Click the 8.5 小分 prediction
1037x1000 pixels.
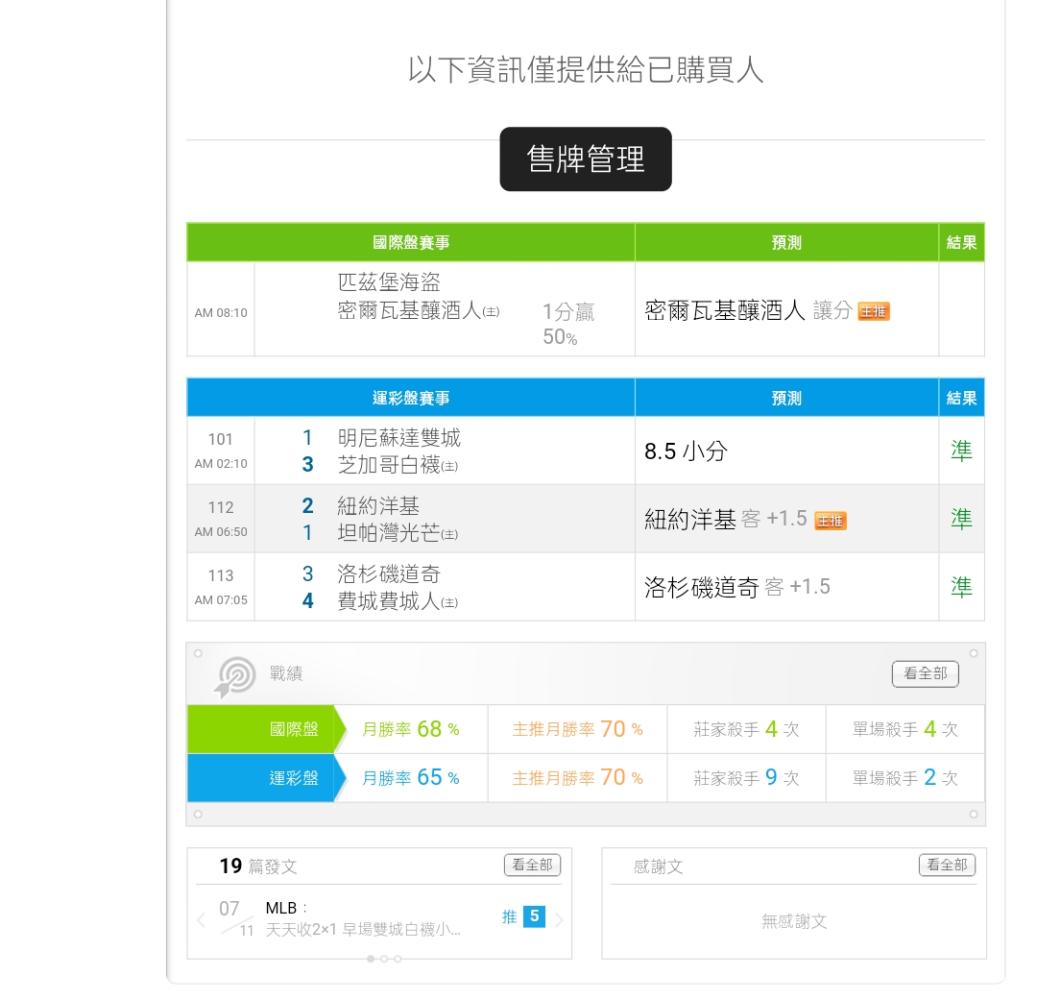point(686,452)
